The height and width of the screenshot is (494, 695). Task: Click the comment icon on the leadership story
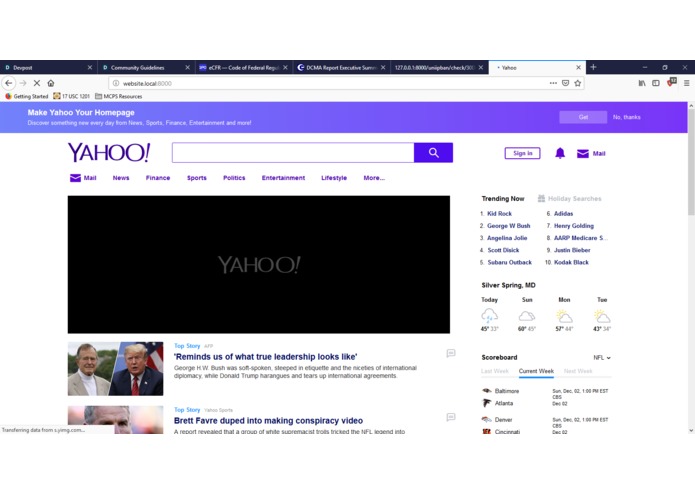[x=451, y=353]
